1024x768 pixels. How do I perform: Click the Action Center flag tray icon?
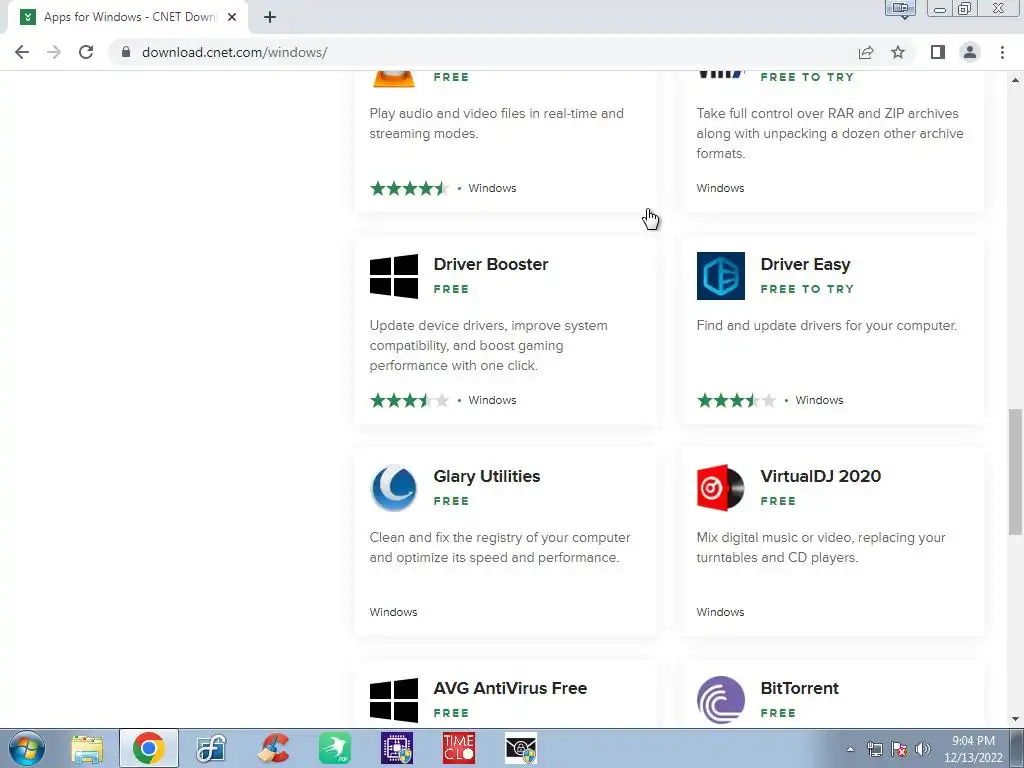[899, 749]
